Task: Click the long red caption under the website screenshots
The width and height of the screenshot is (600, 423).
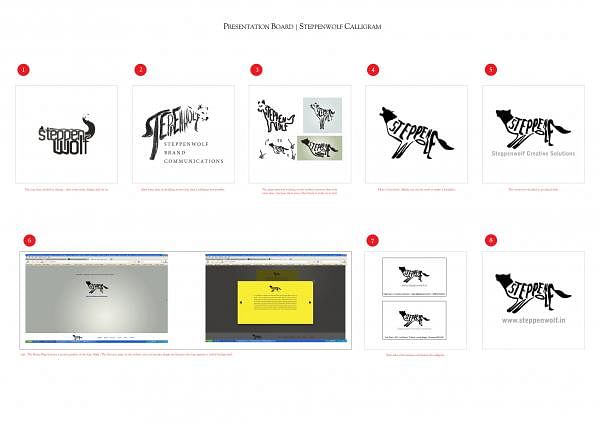Action: tap(126, 354)
